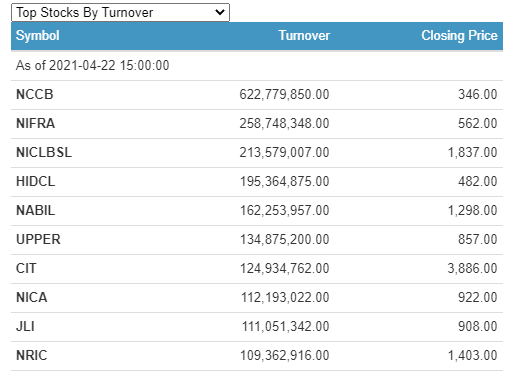Click NICLBSL closing price 1,837.00

pyautogui.click(x=472, y=153)
